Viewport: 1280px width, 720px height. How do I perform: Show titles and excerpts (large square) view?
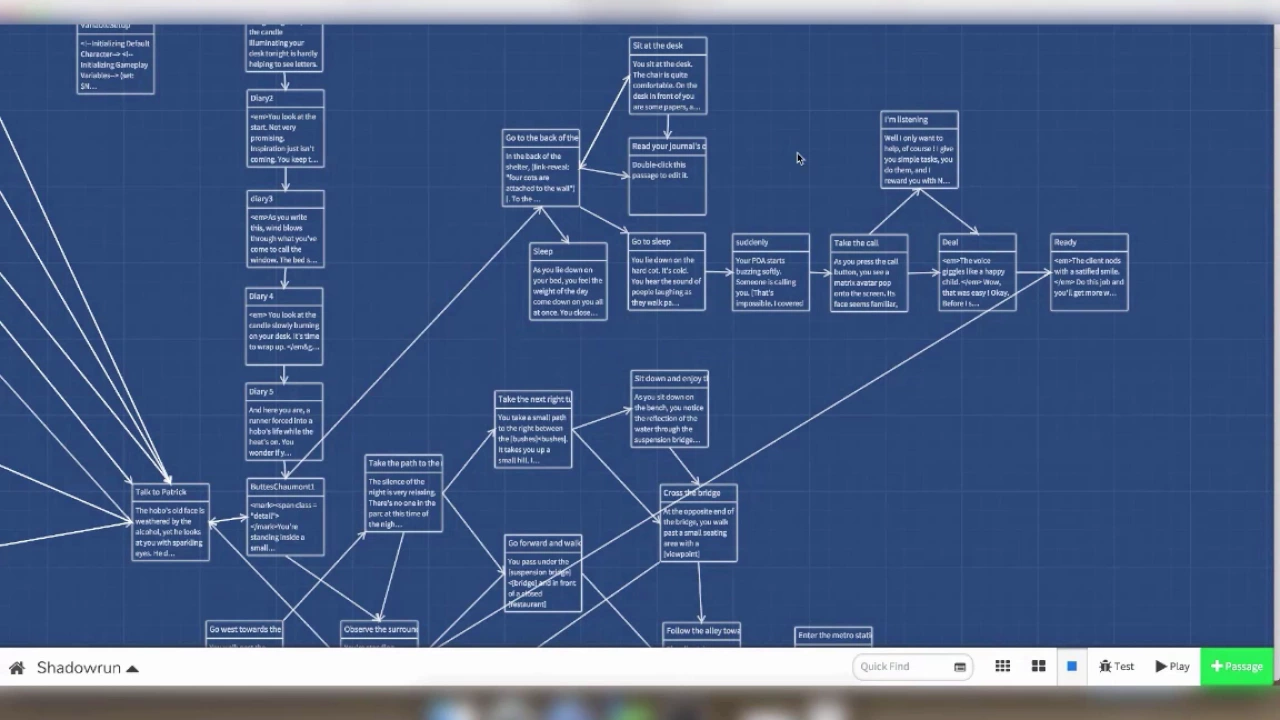[1071, 667]
